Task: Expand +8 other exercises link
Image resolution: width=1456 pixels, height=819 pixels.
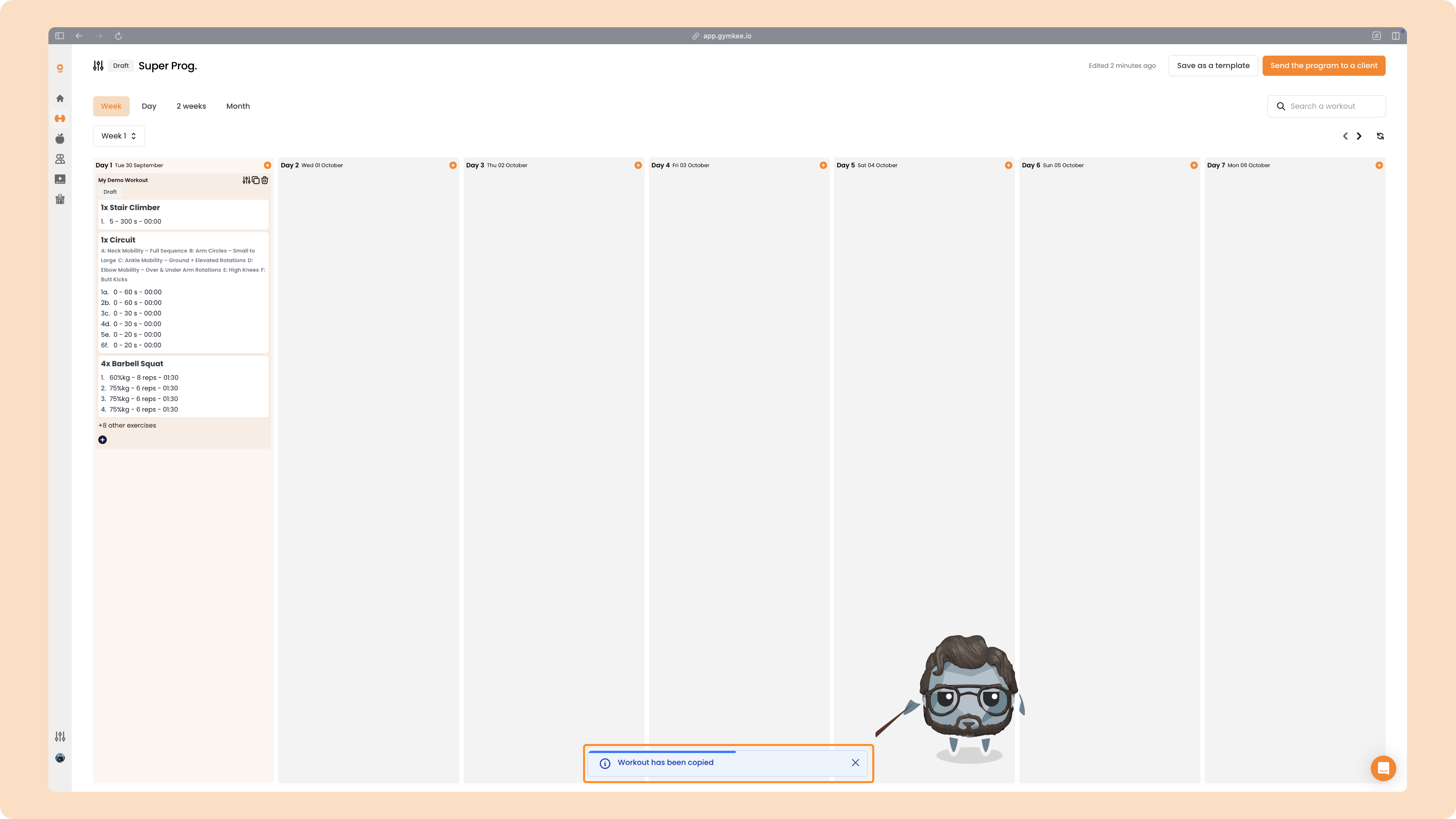Action: [127, 425]
